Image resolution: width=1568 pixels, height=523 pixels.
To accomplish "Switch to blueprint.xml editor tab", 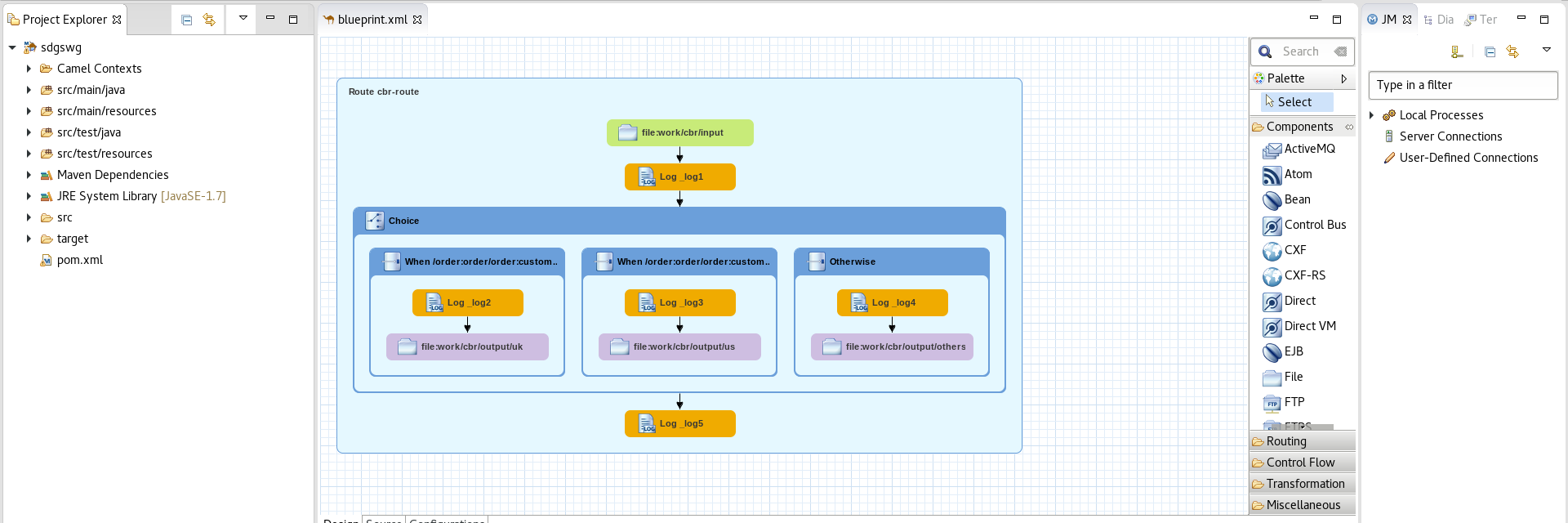I will pyautogui.click(x=372, y=20).
